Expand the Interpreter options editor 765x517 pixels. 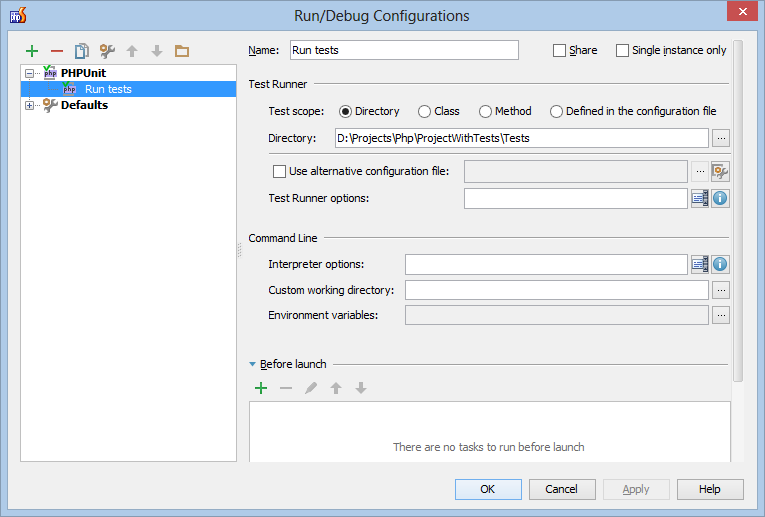700,264
